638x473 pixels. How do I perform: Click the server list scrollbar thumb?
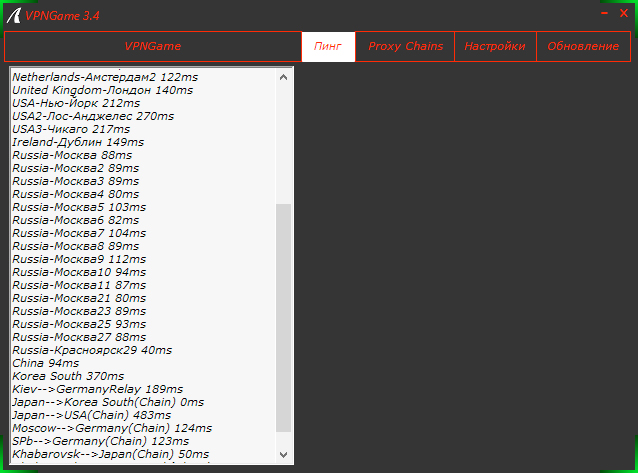[x=284, y=318]
